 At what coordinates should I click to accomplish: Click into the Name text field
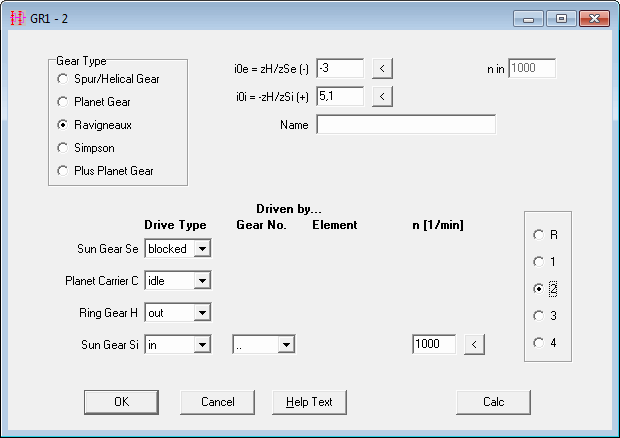coord(406,125)
